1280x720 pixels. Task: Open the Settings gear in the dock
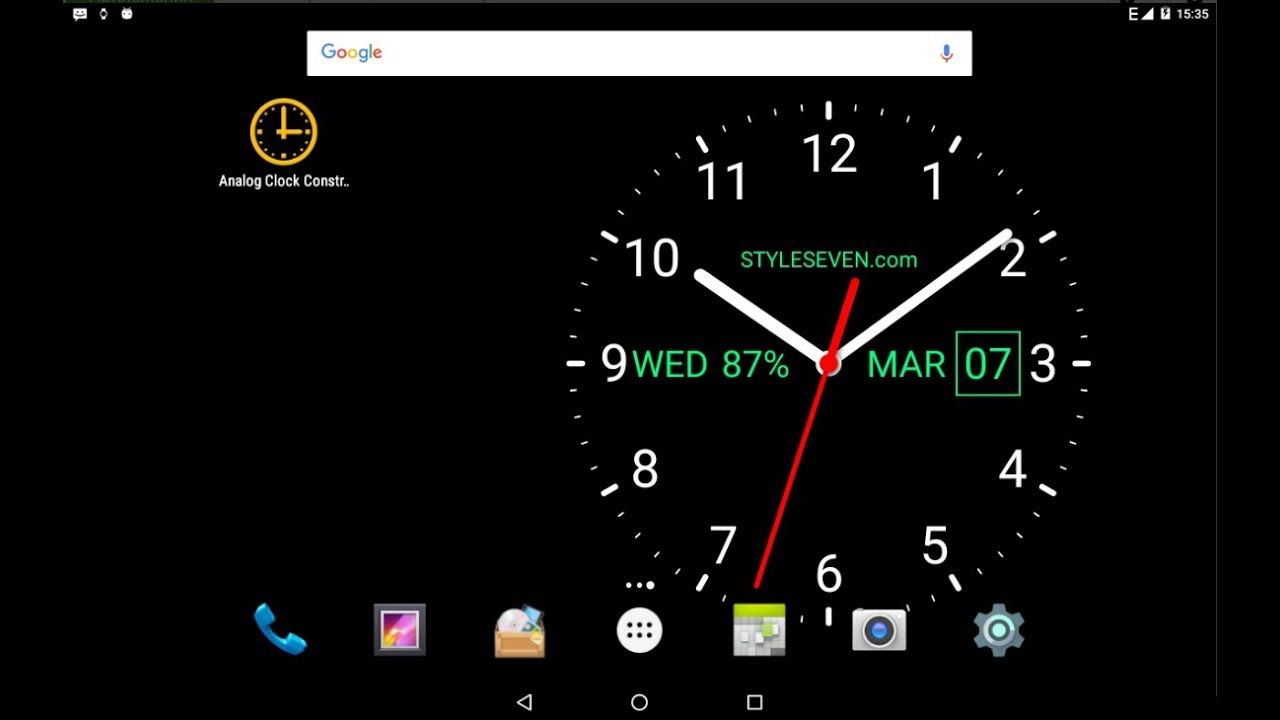tap(997, 630)
